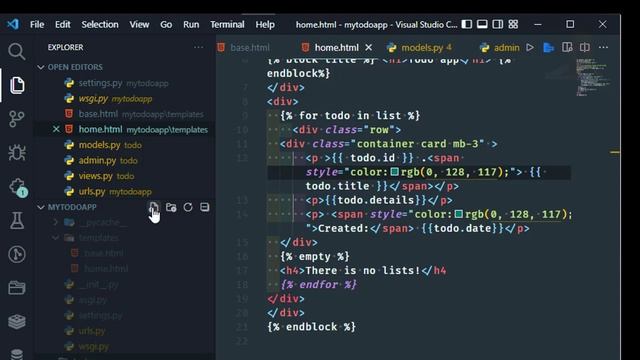Viewport: 640px width, 360px height.
Task: Expand the __pycache__ folder
Action: [x=56, y=222]
